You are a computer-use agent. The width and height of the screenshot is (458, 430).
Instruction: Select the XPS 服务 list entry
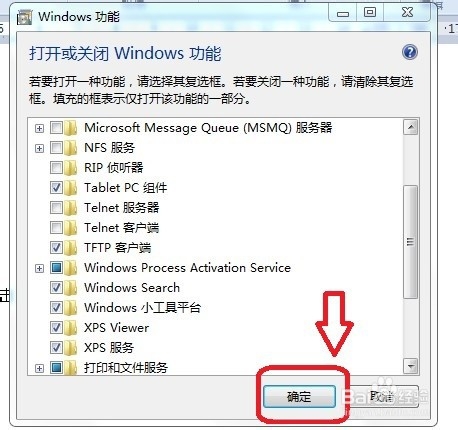tap(109, 348)
